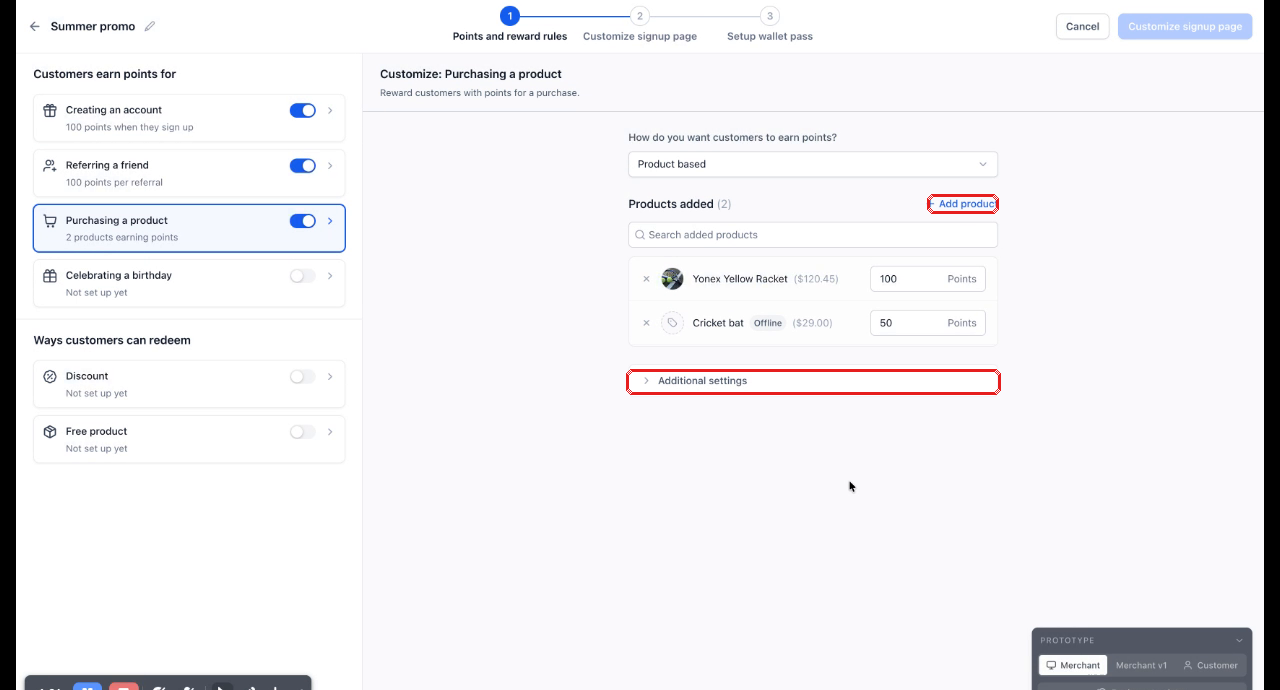Click the gift icon for Creating an account

(50, 111)
